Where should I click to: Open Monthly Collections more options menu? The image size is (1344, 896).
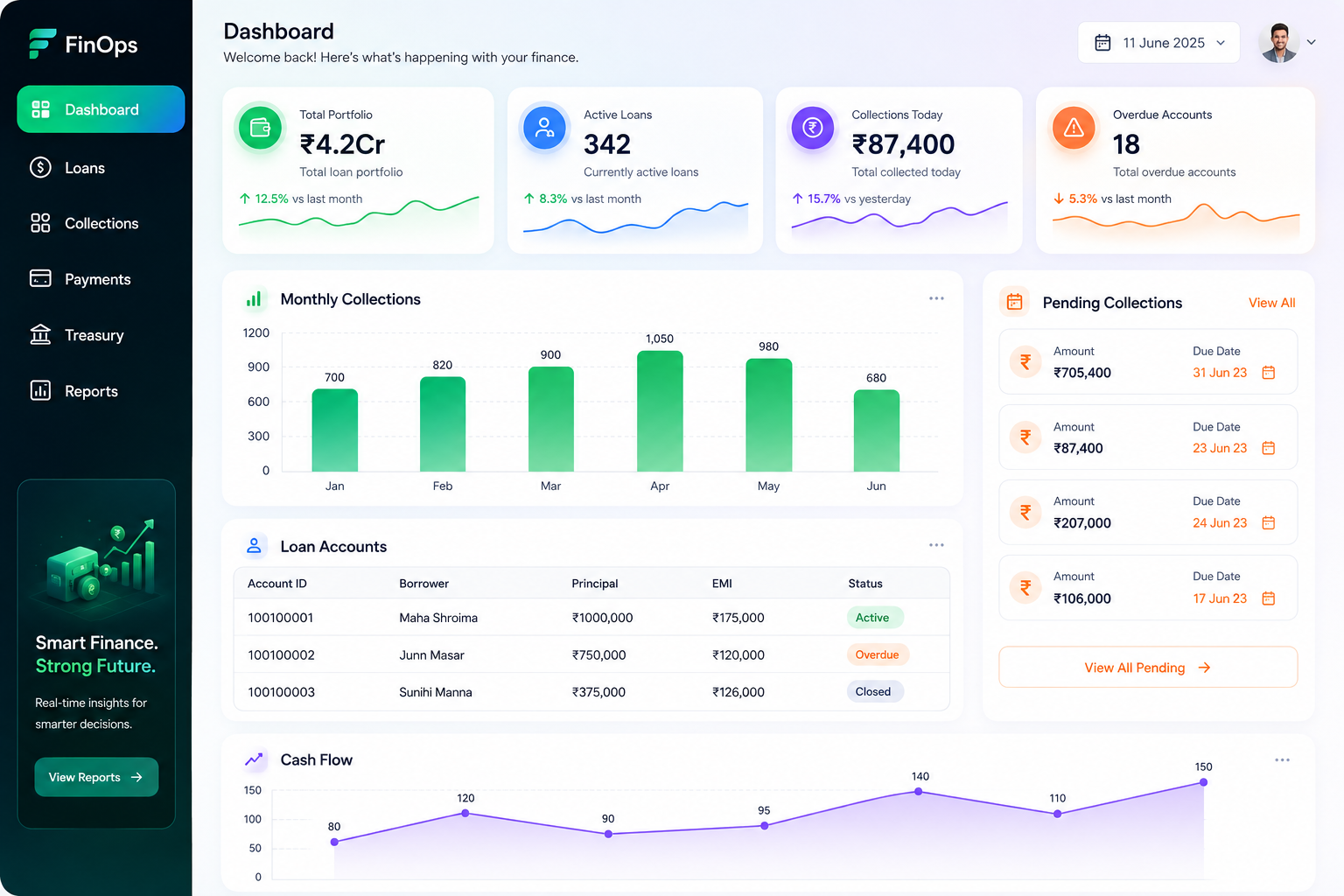tap(936, 298)
